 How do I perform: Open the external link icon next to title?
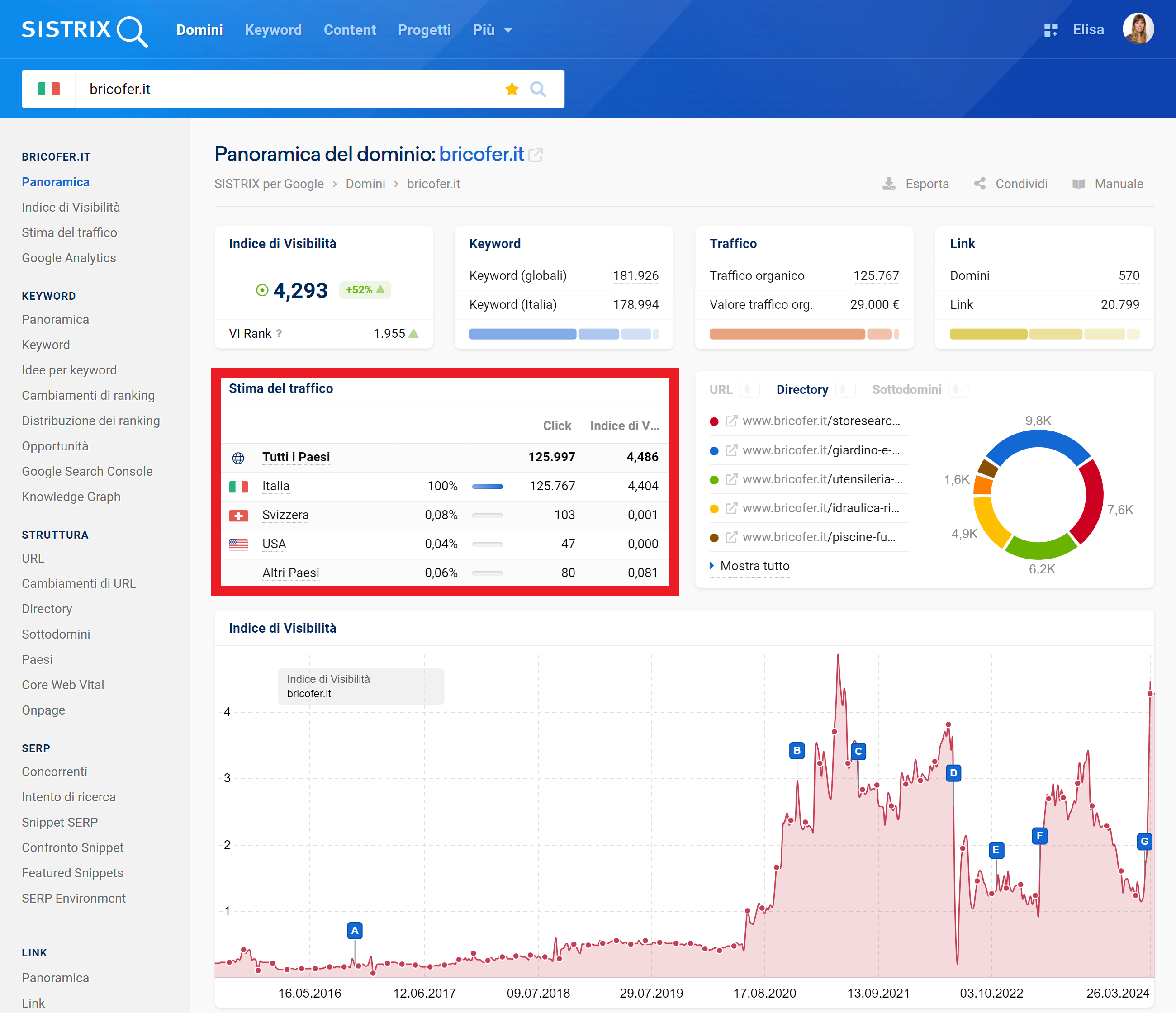536,154
